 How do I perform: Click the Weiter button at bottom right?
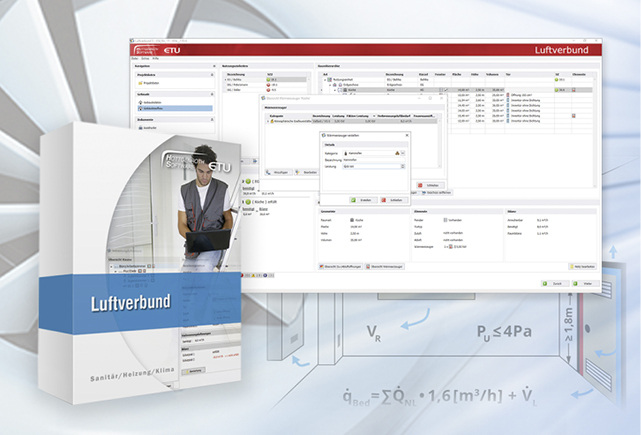point(586,283)
